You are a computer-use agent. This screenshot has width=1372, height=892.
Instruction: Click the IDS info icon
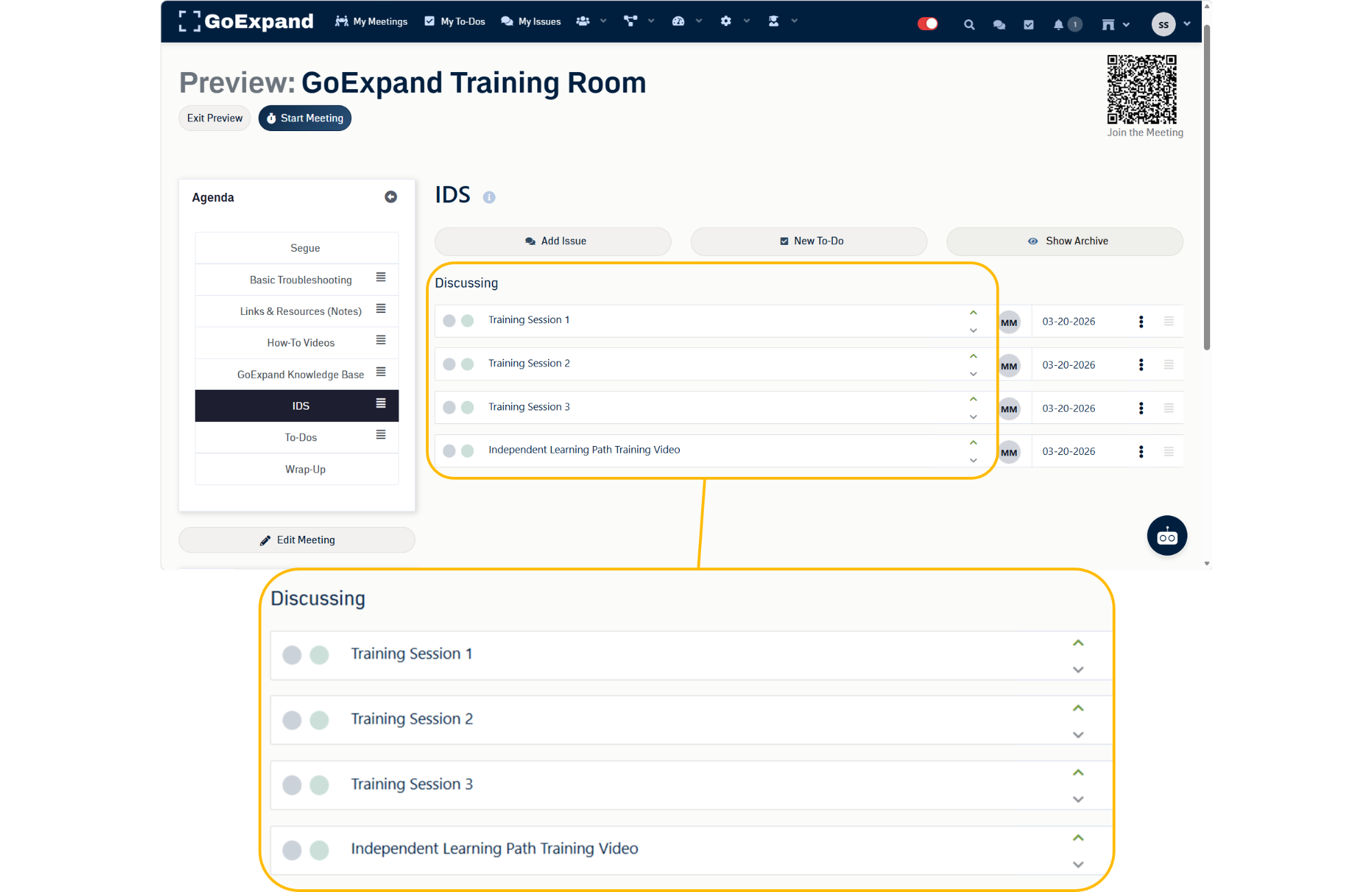pyautogui.click(x=489, y=198)
